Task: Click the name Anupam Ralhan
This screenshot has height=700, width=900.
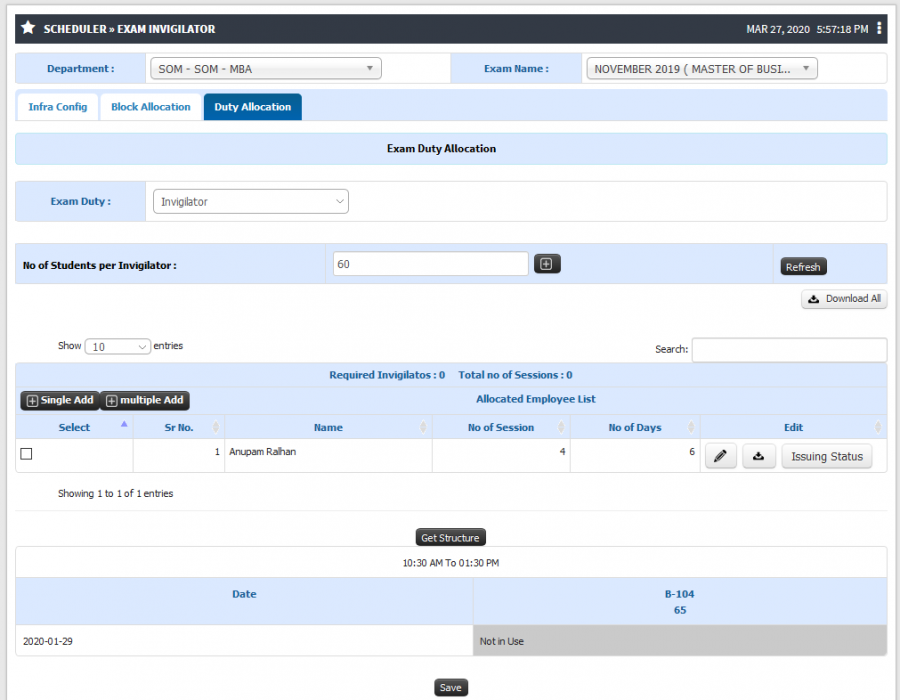Action: pos(263,452)
